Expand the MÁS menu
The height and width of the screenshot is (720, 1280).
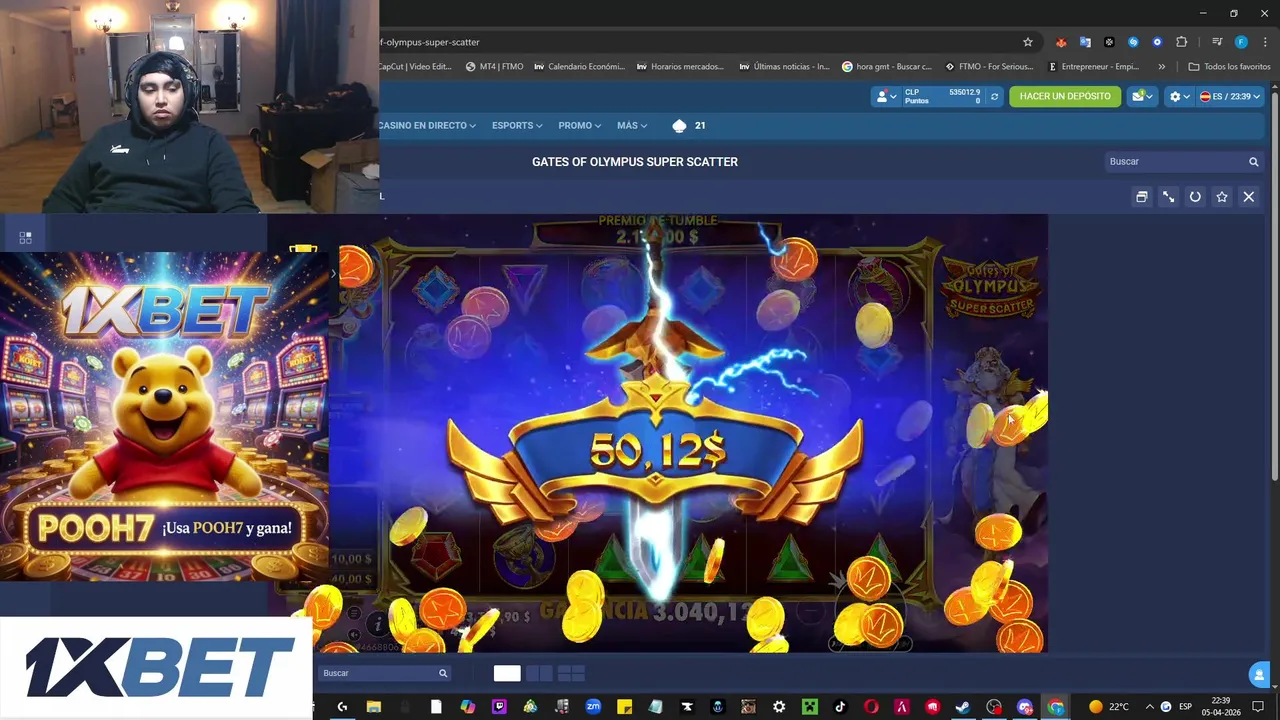click(632, 125)
